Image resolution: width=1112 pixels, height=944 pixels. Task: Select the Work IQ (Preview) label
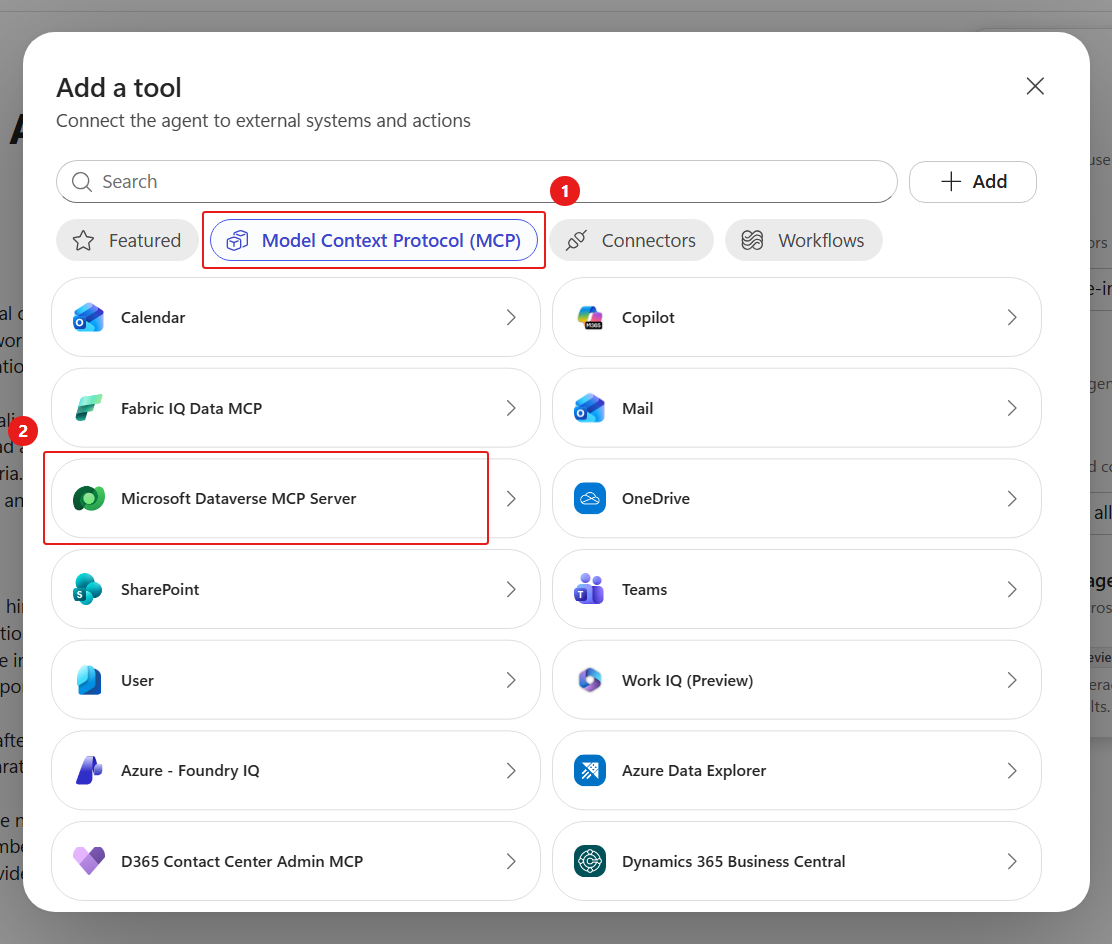[688, 680]
